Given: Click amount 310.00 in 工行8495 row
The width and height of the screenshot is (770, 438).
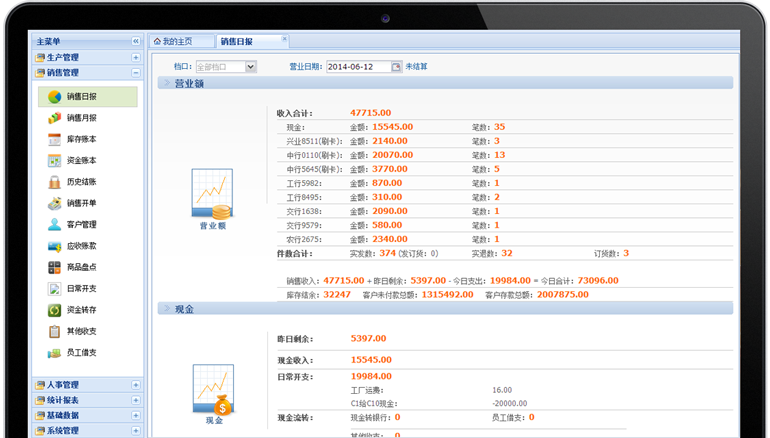Looking at the screenshot, I should [387, 197].
